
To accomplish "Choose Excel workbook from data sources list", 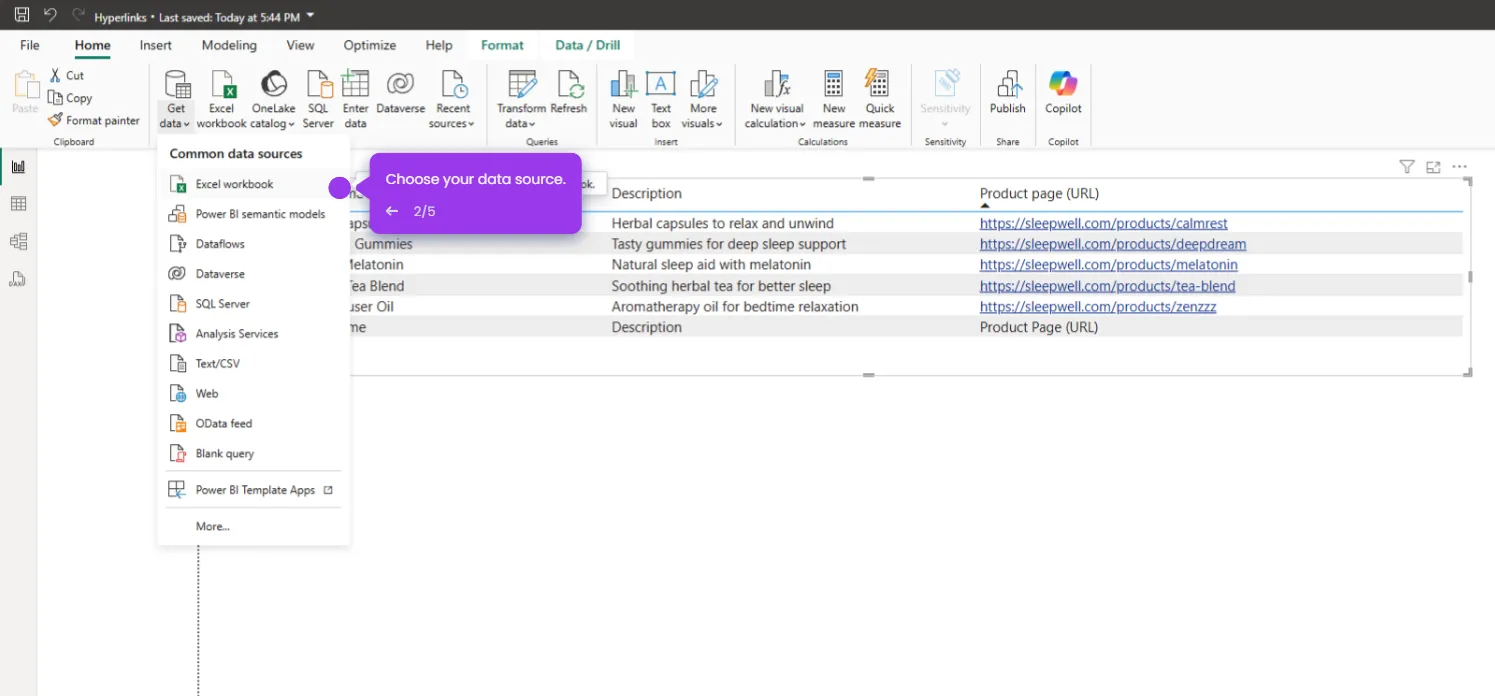I will click(253, 184).
